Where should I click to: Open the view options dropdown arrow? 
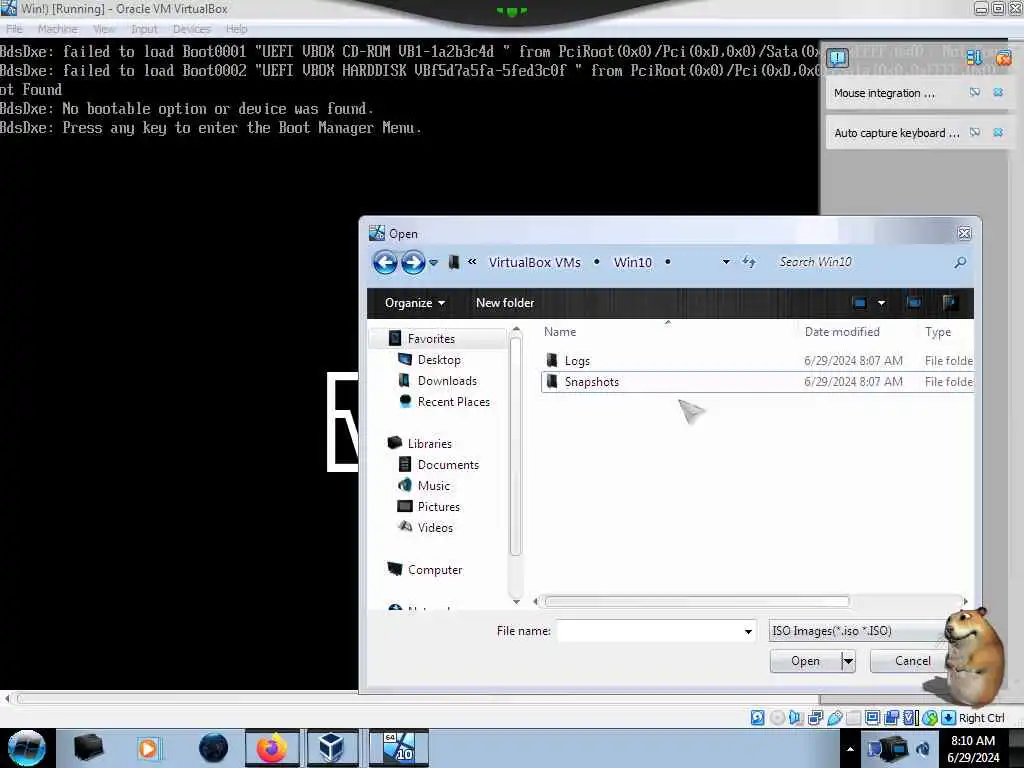[882, 303]
